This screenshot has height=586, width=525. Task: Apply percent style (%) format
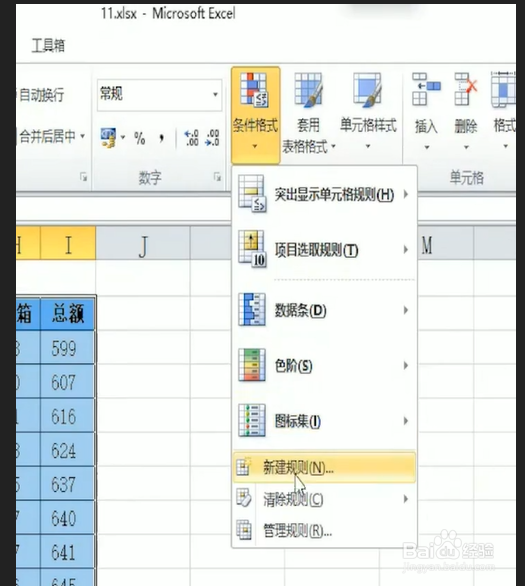[x=140, y=138]
